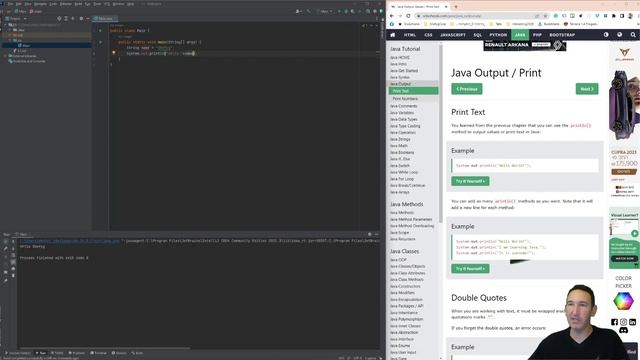Click run gutter arrow beside class Main
The image size is (640, 360).
(100, 31)
